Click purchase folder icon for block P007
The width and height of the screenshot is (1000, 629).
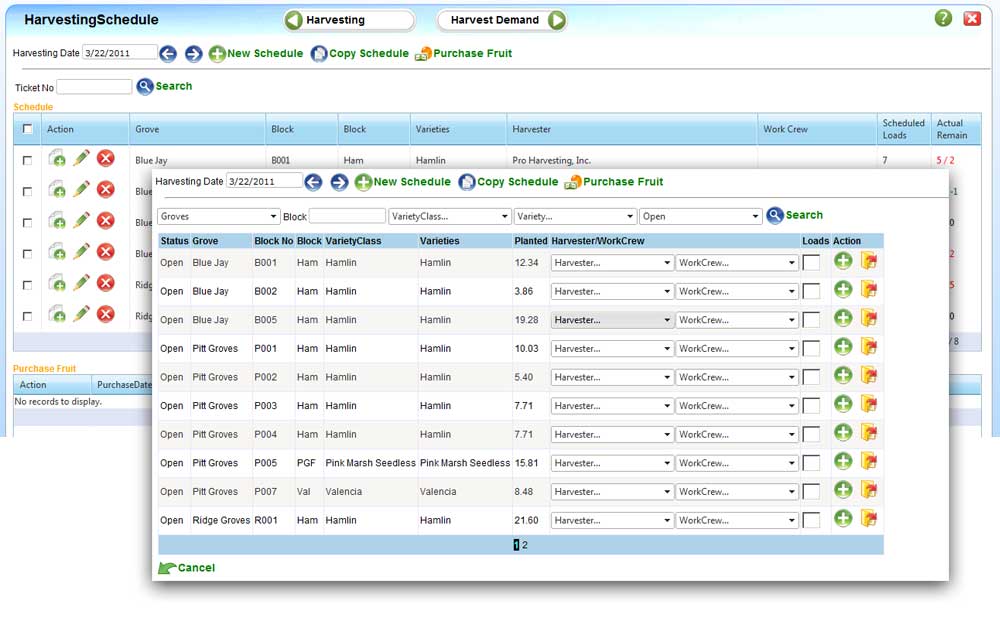click(x=869, y=490)
